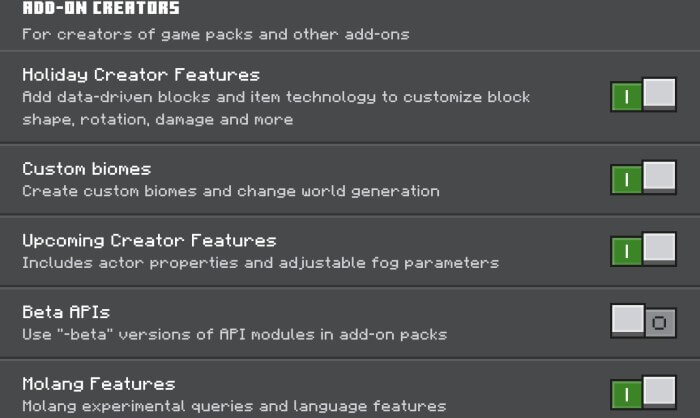Viewport: 700px width, 418px height.
Task: Click the Upcoming Creator Features label
Action: (149, 240)
